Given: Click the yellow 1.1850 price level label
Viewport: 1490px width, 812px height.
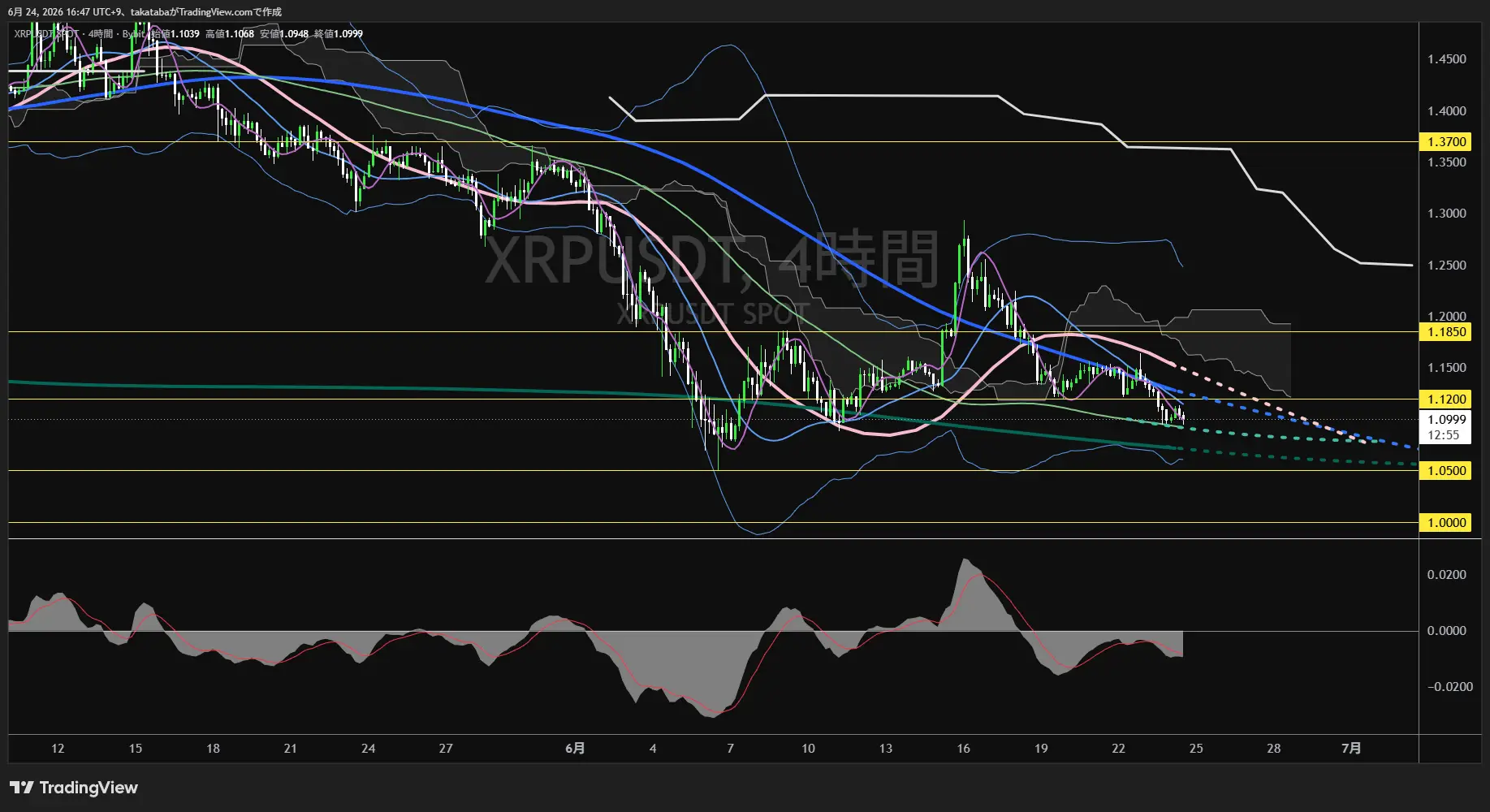Looking at the screenshot, I should [x=1446, y=332].
